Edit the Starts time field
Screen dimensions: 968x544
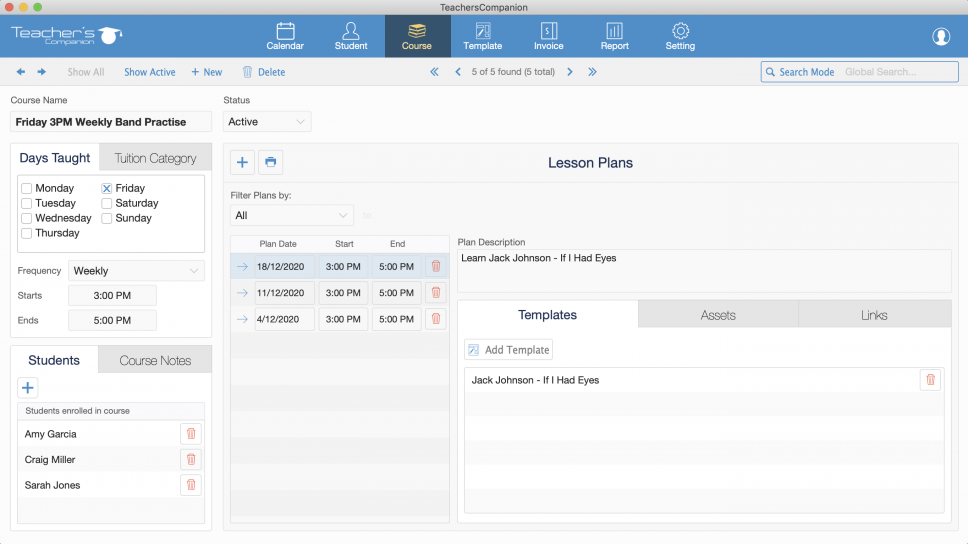(112, 295)
